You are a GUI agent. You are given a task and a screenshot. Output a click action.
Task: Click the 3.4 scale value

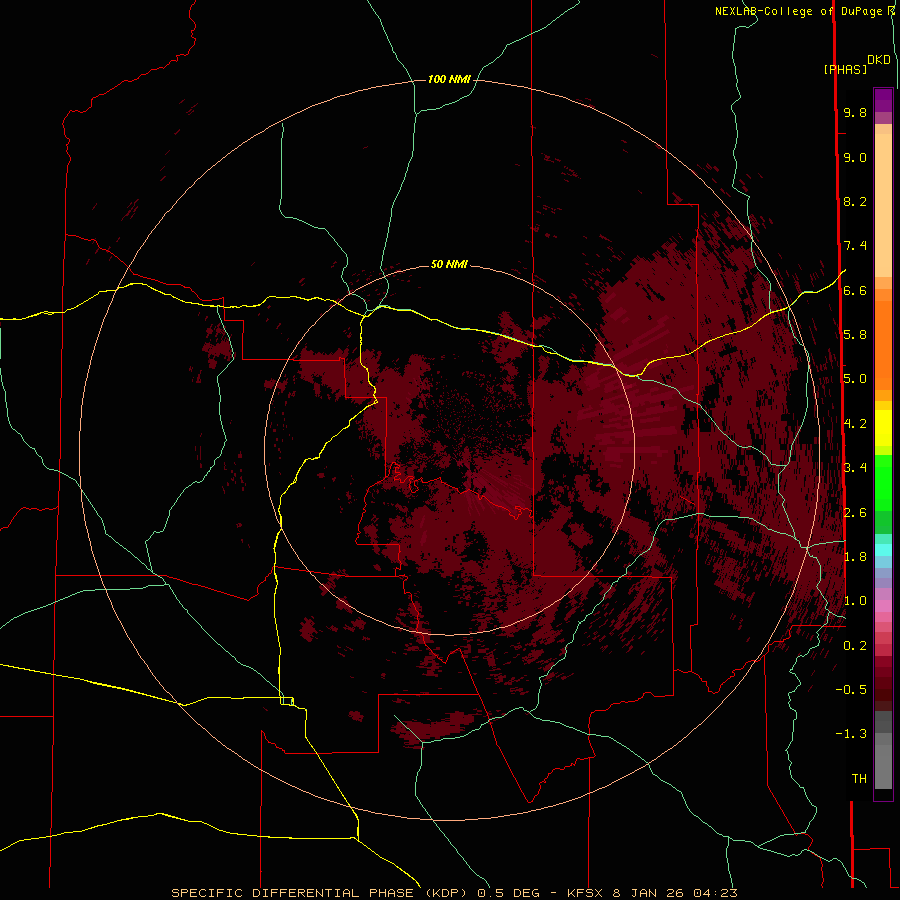[x=855, y=468]
